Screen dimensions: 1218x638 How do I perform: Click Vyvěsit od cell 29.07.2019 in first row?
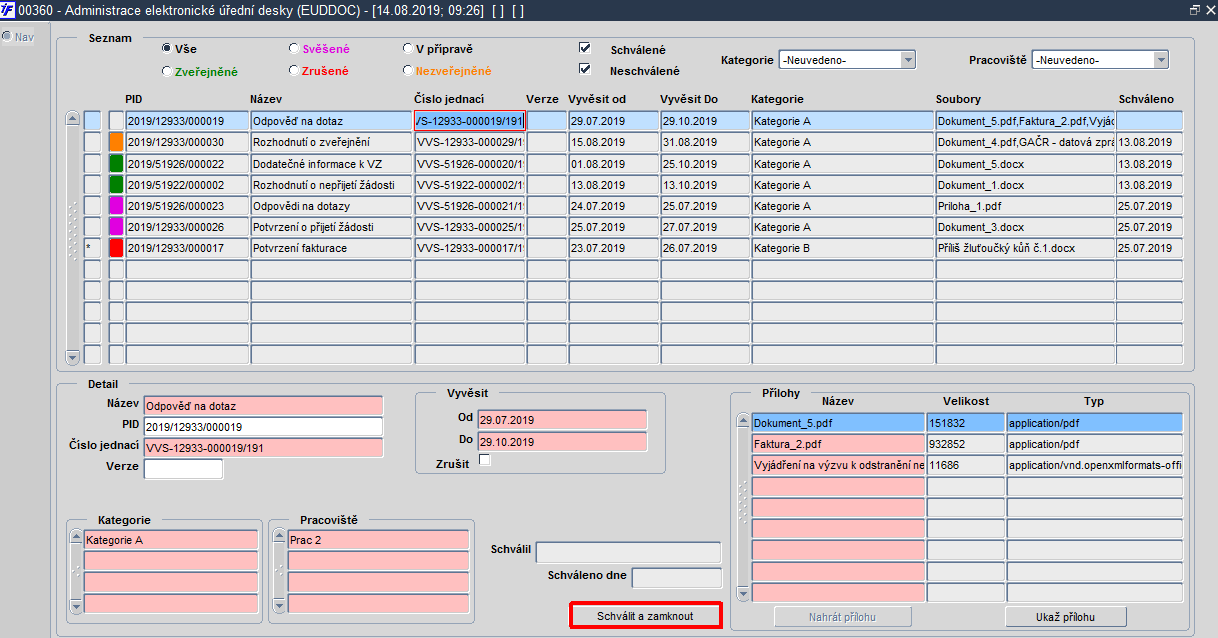(612, 121)
